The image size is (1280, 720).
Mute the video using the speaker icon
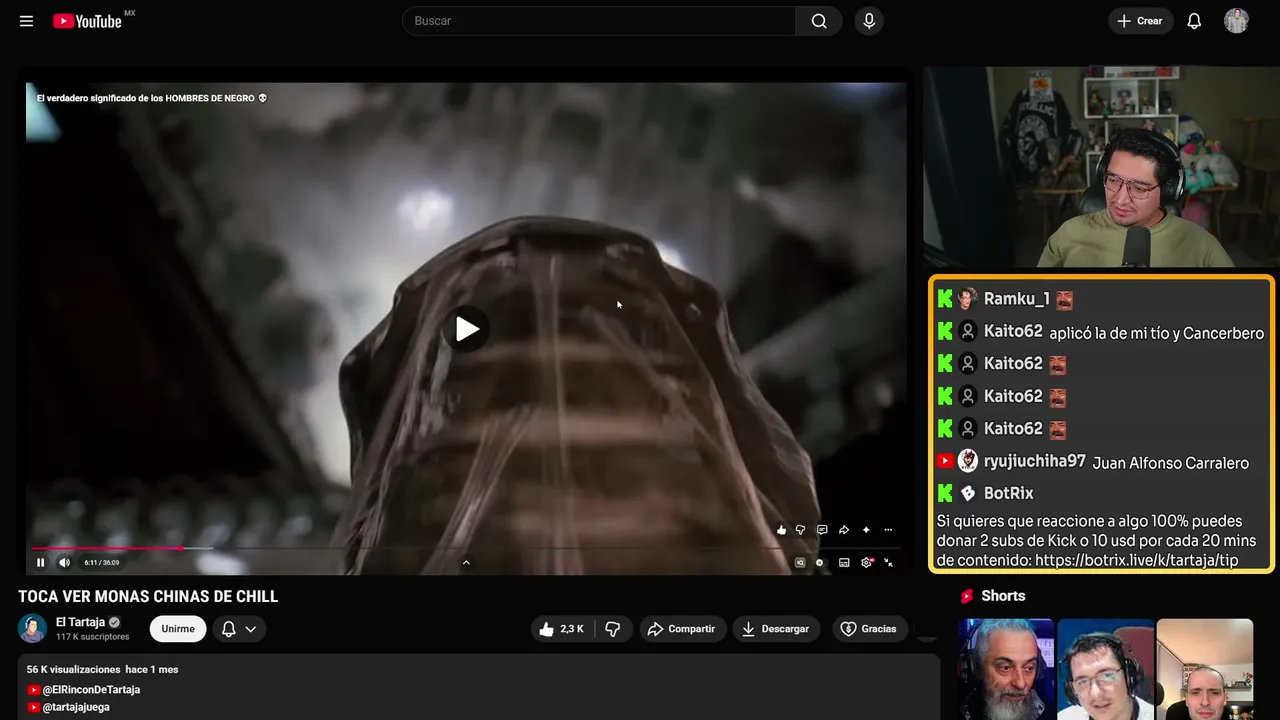65,562
